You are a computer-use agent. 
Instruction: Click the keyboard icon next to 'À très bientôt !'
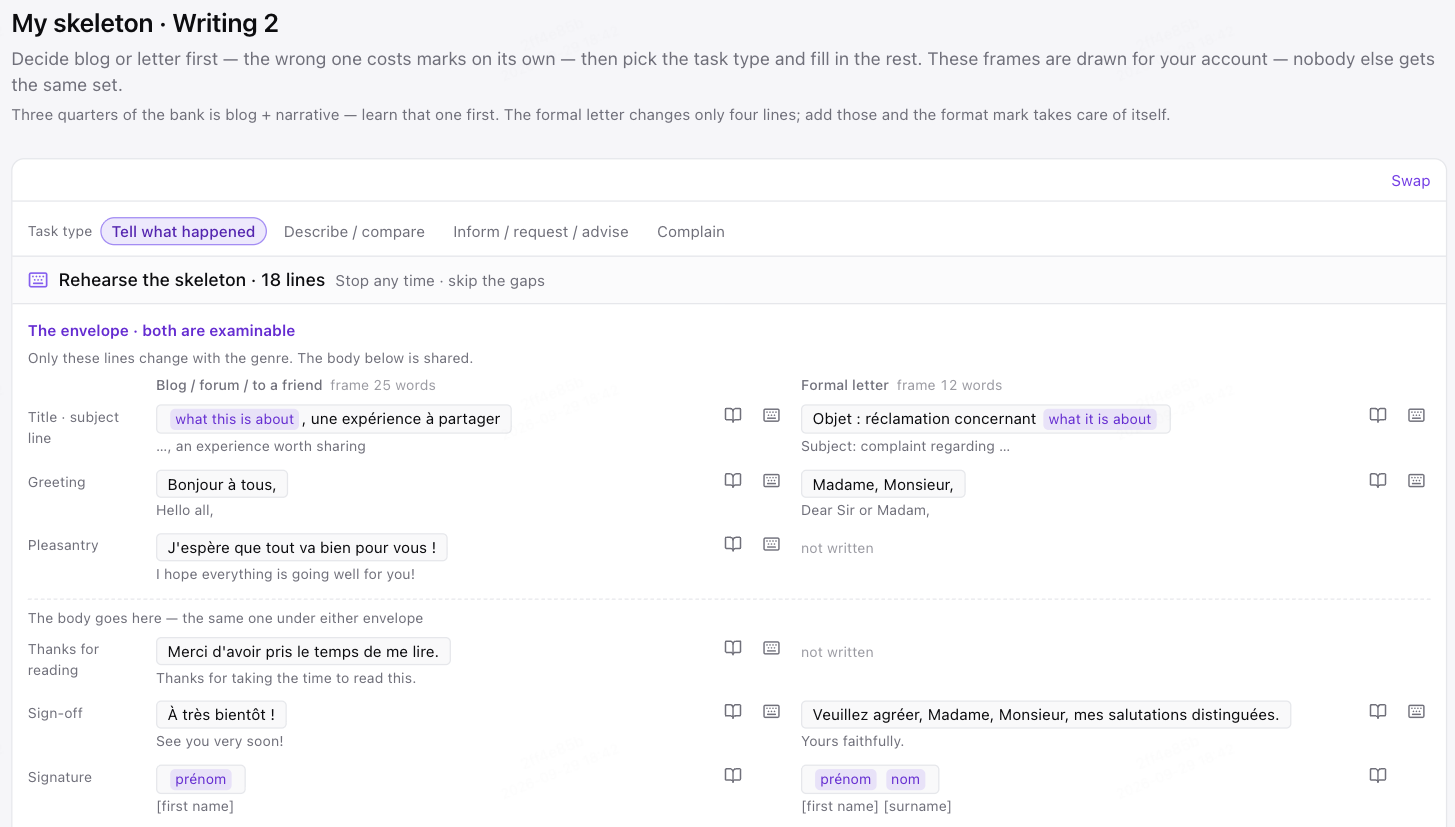(771, 711)
